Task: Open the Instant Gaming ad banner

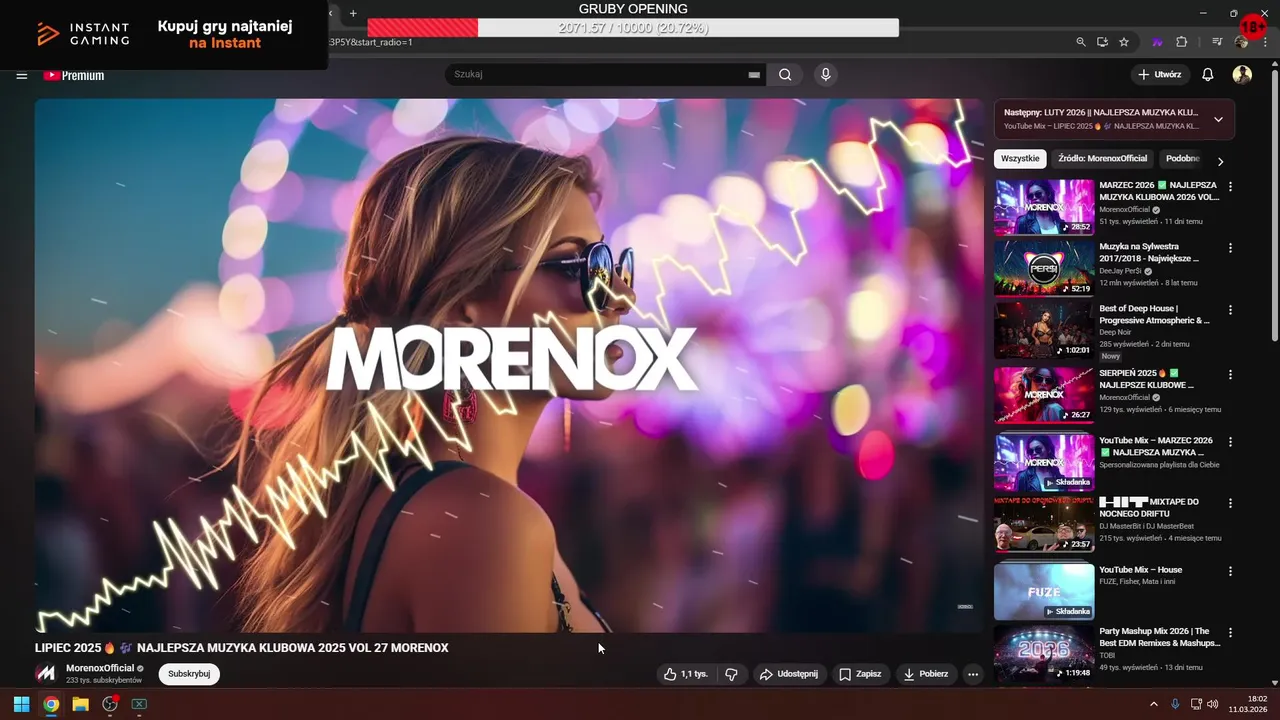Action: point(164,35)
